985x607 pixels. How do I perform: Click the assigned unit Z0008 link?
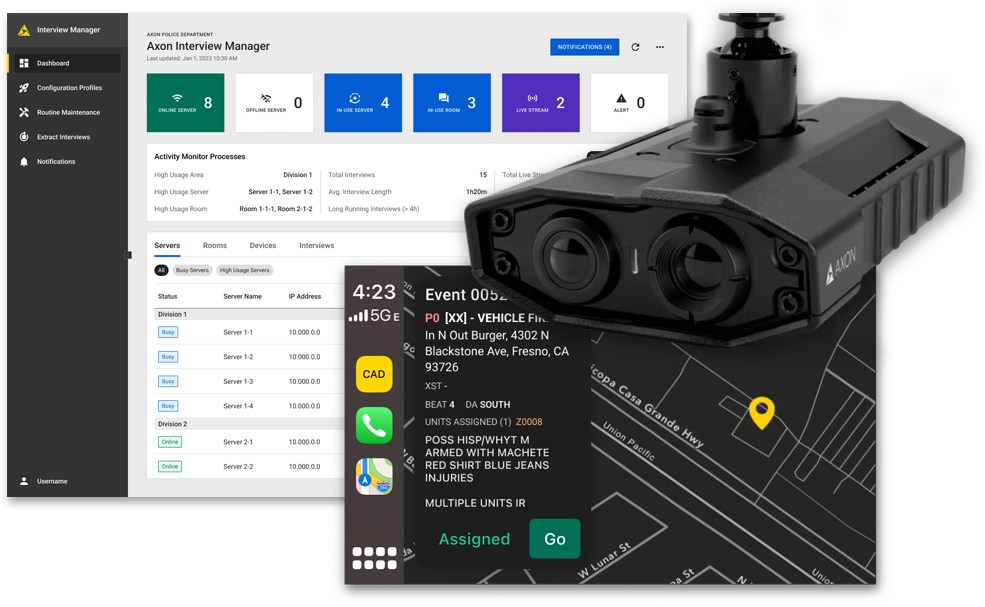click(529, 422)
